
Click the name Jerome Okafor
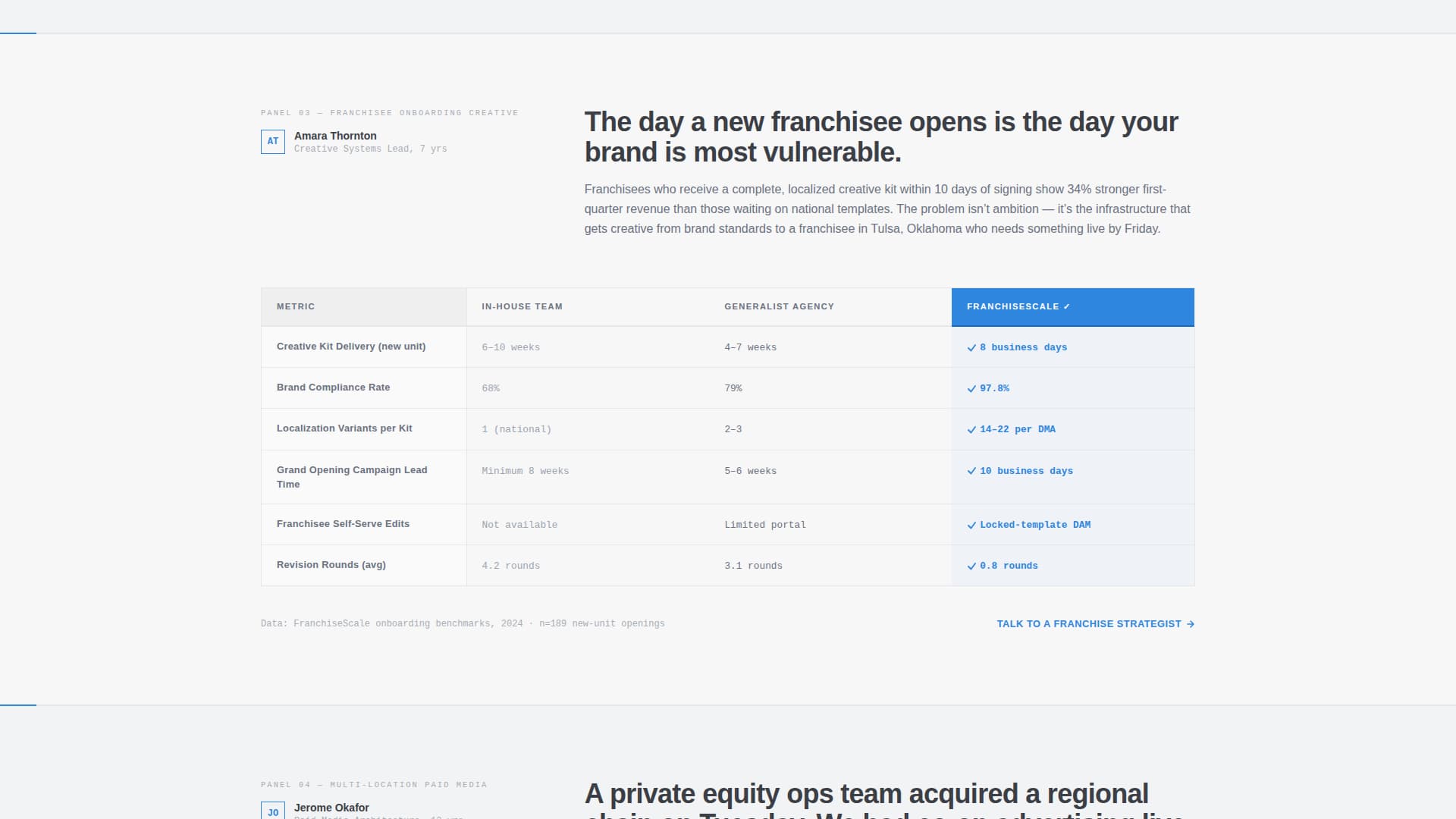click(x=331, y=808)
